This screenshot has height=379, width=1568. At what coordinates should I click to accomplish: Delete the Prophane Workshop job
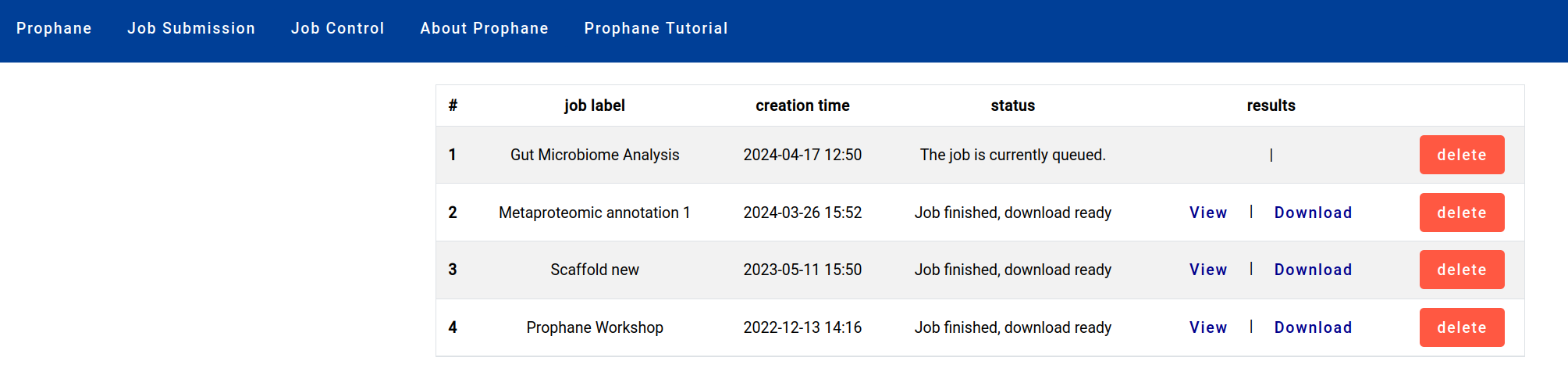[1461, 327]
